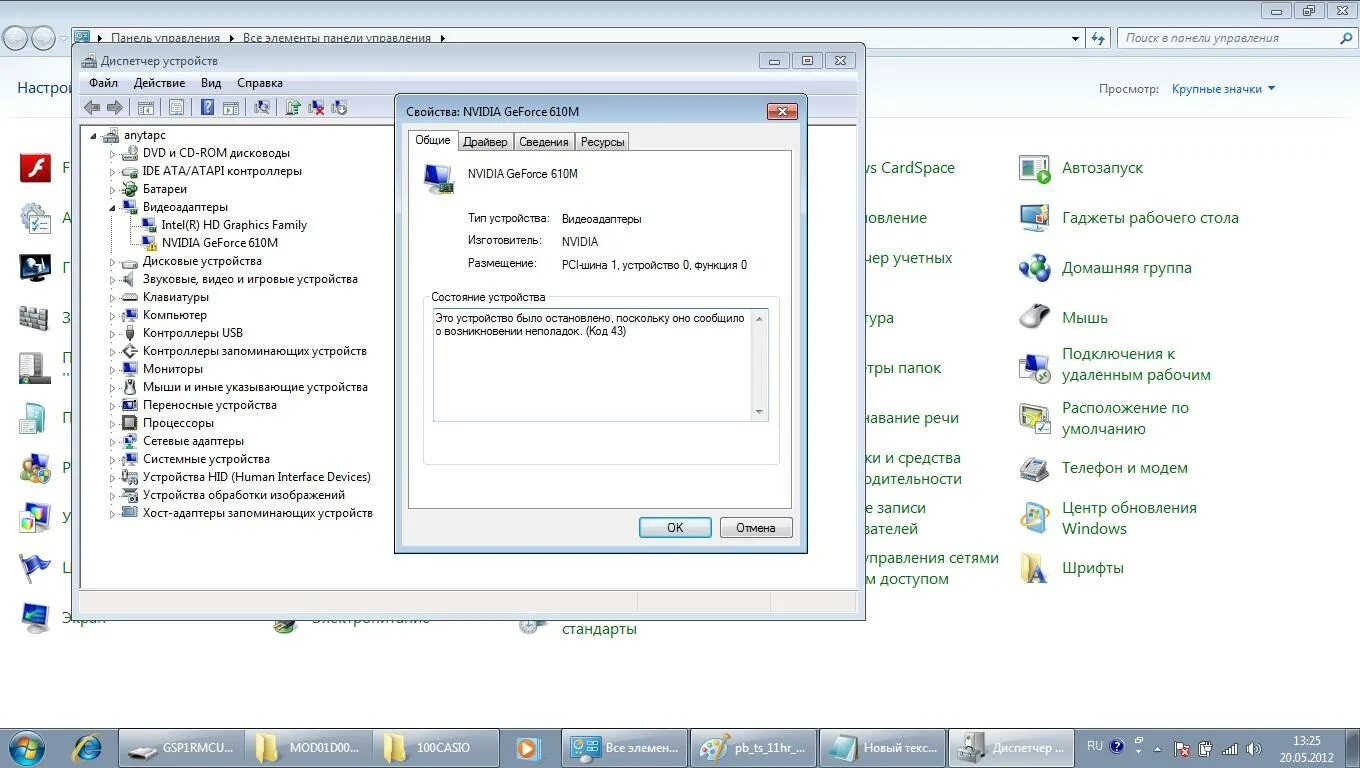The width and height of the screenshot is (1360, 768).
Task: Open Домашняя группа in Control Panel
Action: point(1105,268)
